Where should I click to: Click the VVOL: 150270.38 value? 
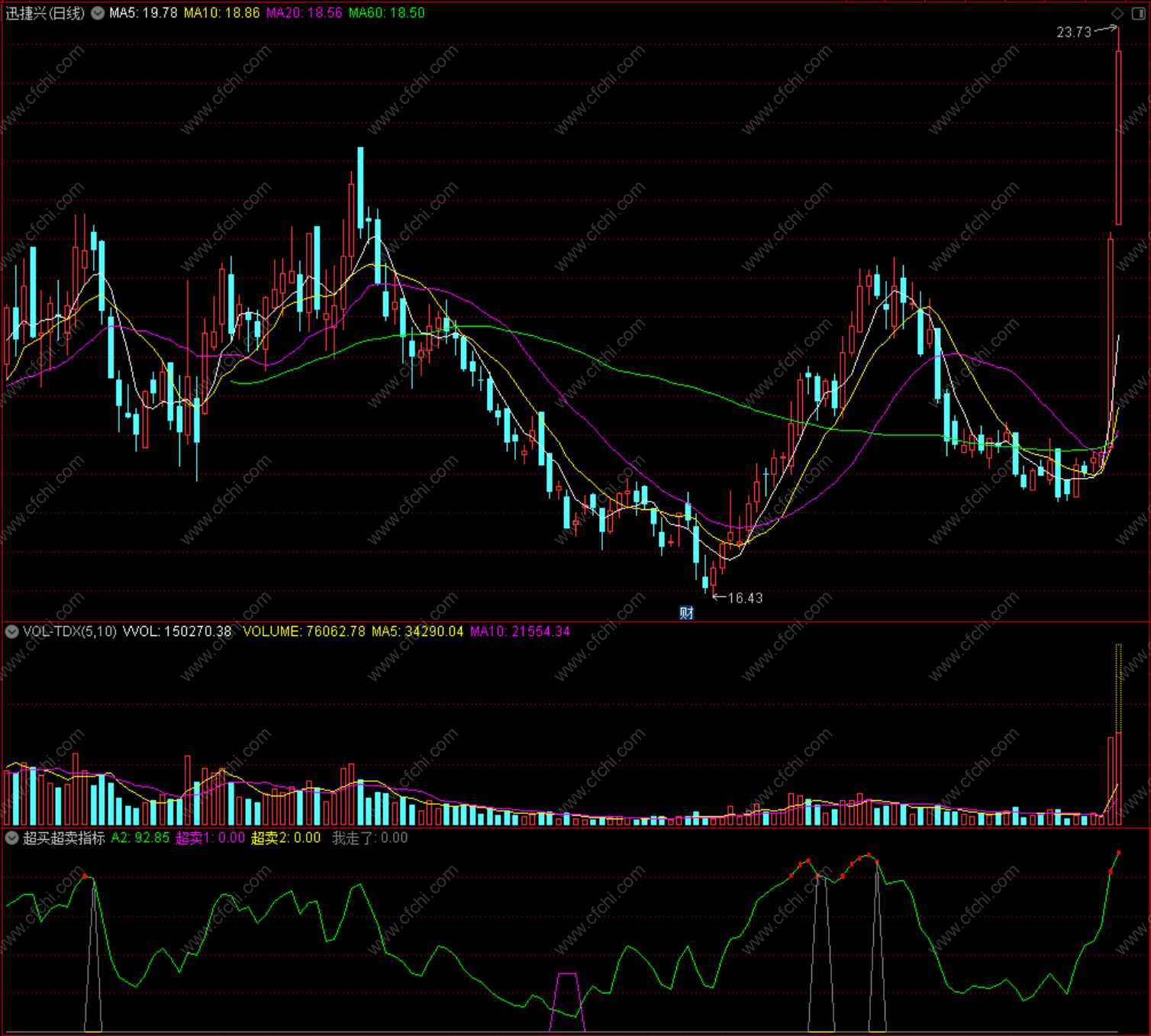point(177,631)
